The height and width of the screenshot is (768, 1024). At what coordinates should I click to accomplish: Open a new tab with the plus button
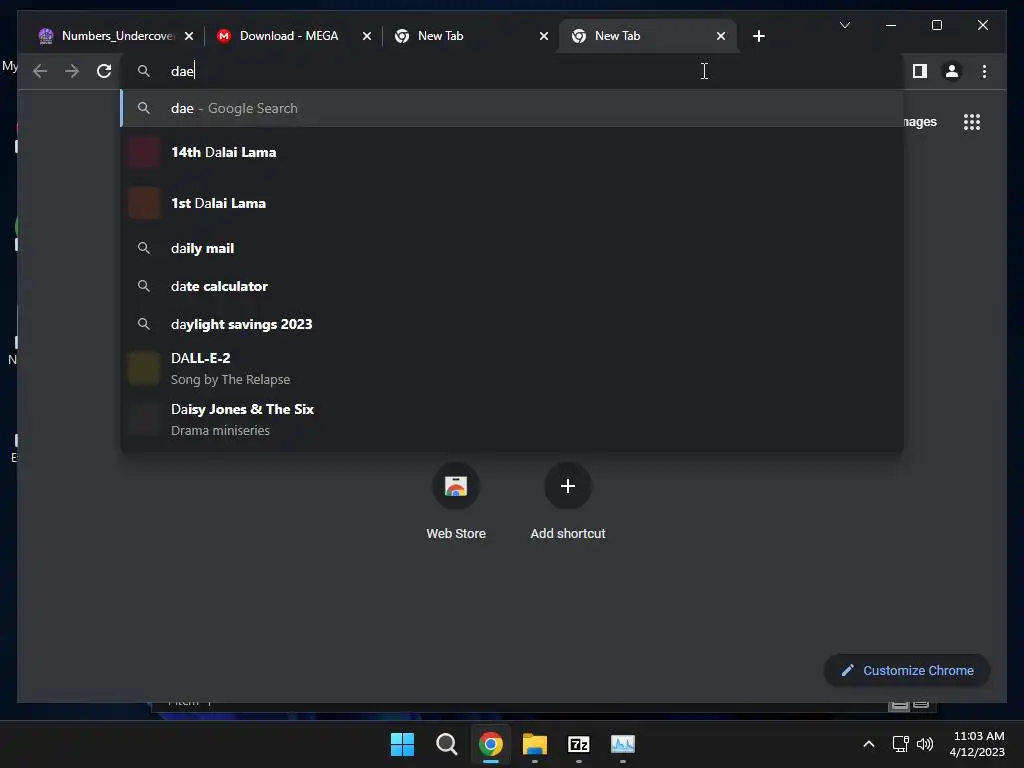pyautogui.click(x=758, y=36)
